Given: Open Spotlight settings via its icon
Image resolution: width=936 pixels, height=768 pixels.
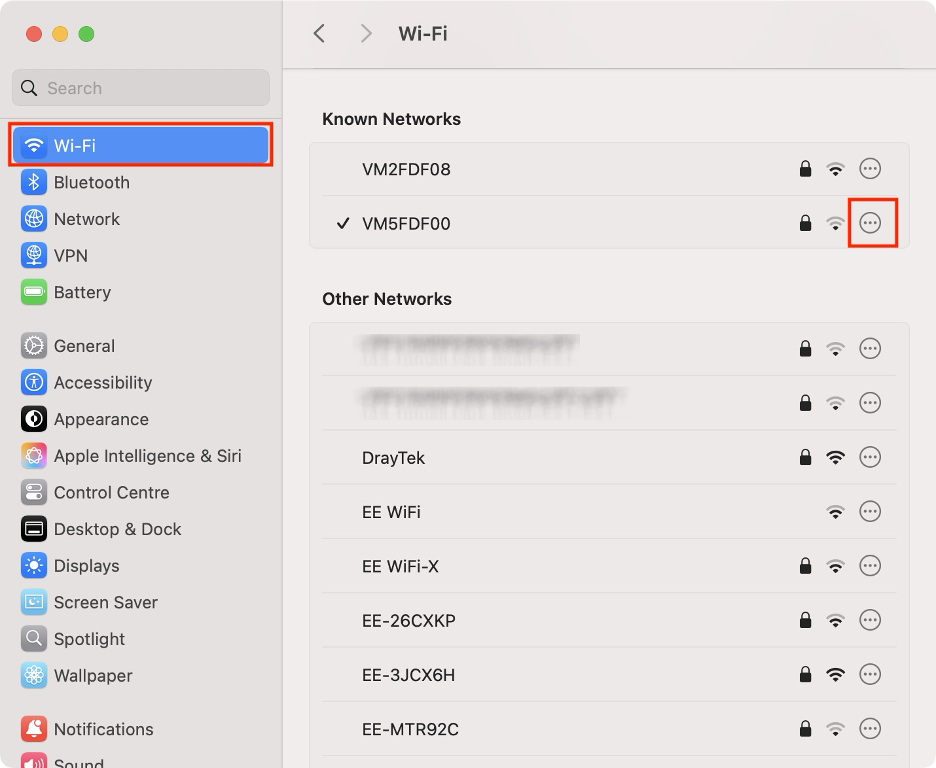Looking at the screenshot, I should click(x=33, y=638).
